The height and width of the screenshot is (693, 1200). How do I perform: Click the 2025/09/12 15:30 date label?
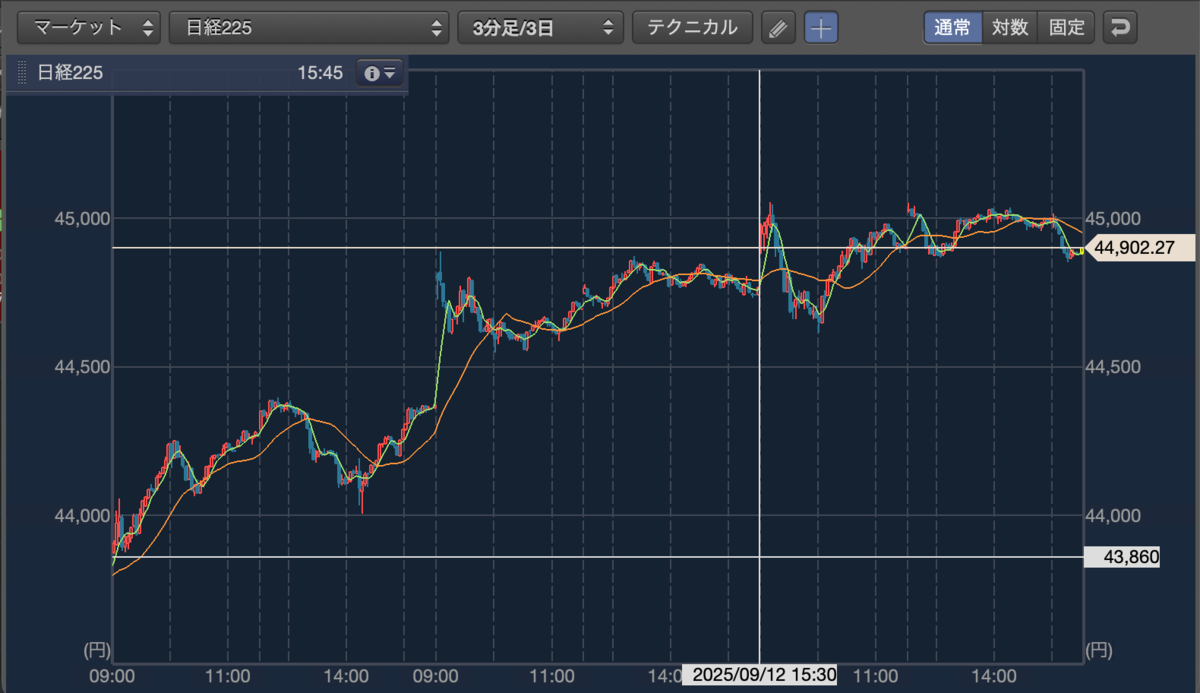(760, 674)
